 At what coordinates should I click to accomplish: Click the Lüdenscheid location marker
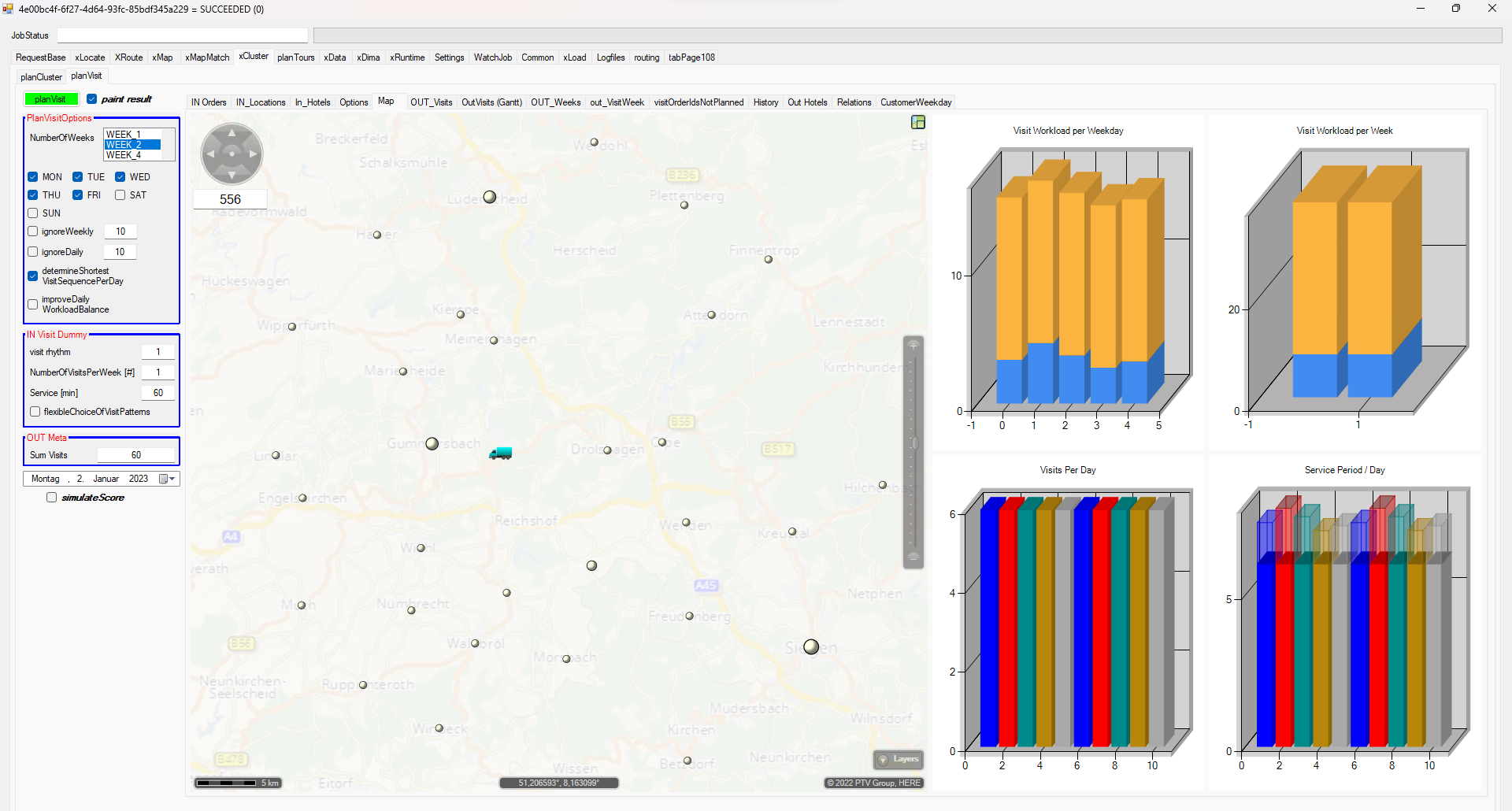(490, 197)
